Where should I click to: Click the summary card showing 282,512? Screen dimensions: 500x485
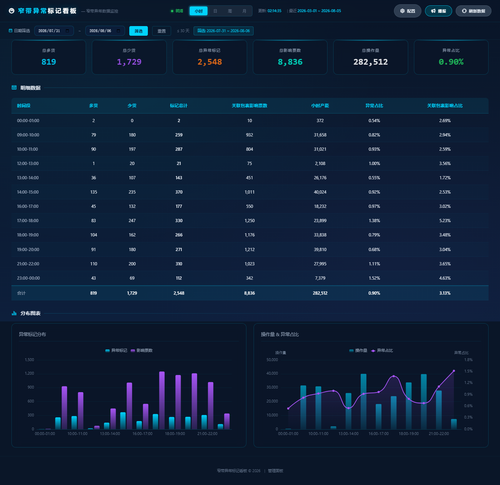tap(371, 57)
